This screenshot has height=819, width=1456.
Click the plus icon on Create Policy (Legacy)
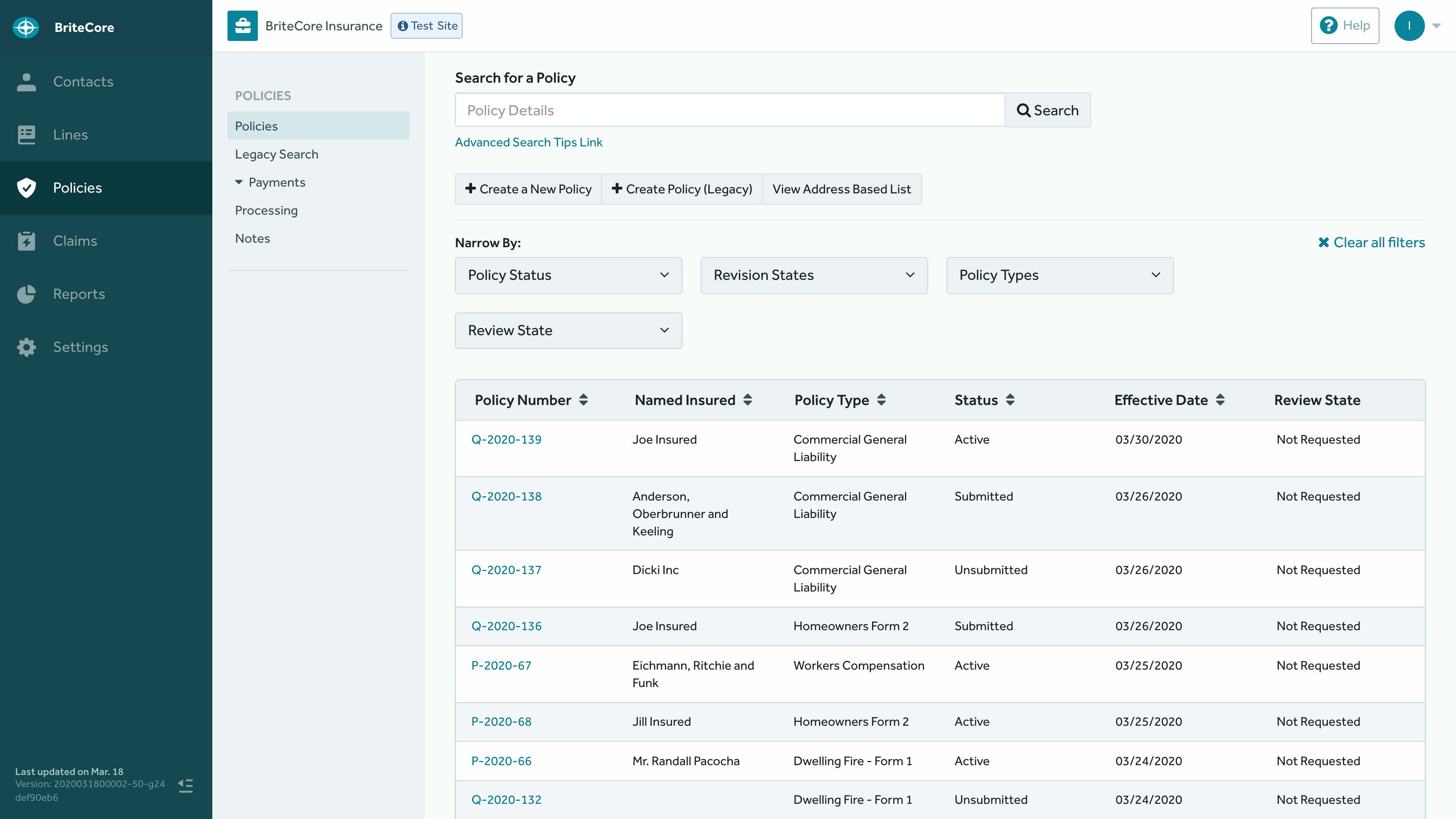coord(617,188)
